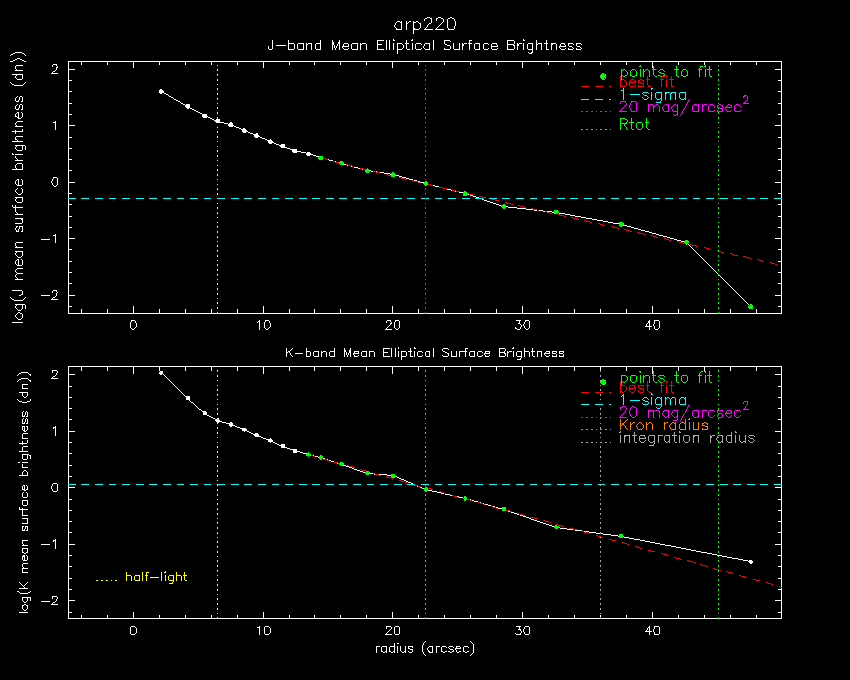Image resolution: width=850 pixels, height=680 pixels.
Task: Click the first white data point in J-band plot
Action: point(161,91)
